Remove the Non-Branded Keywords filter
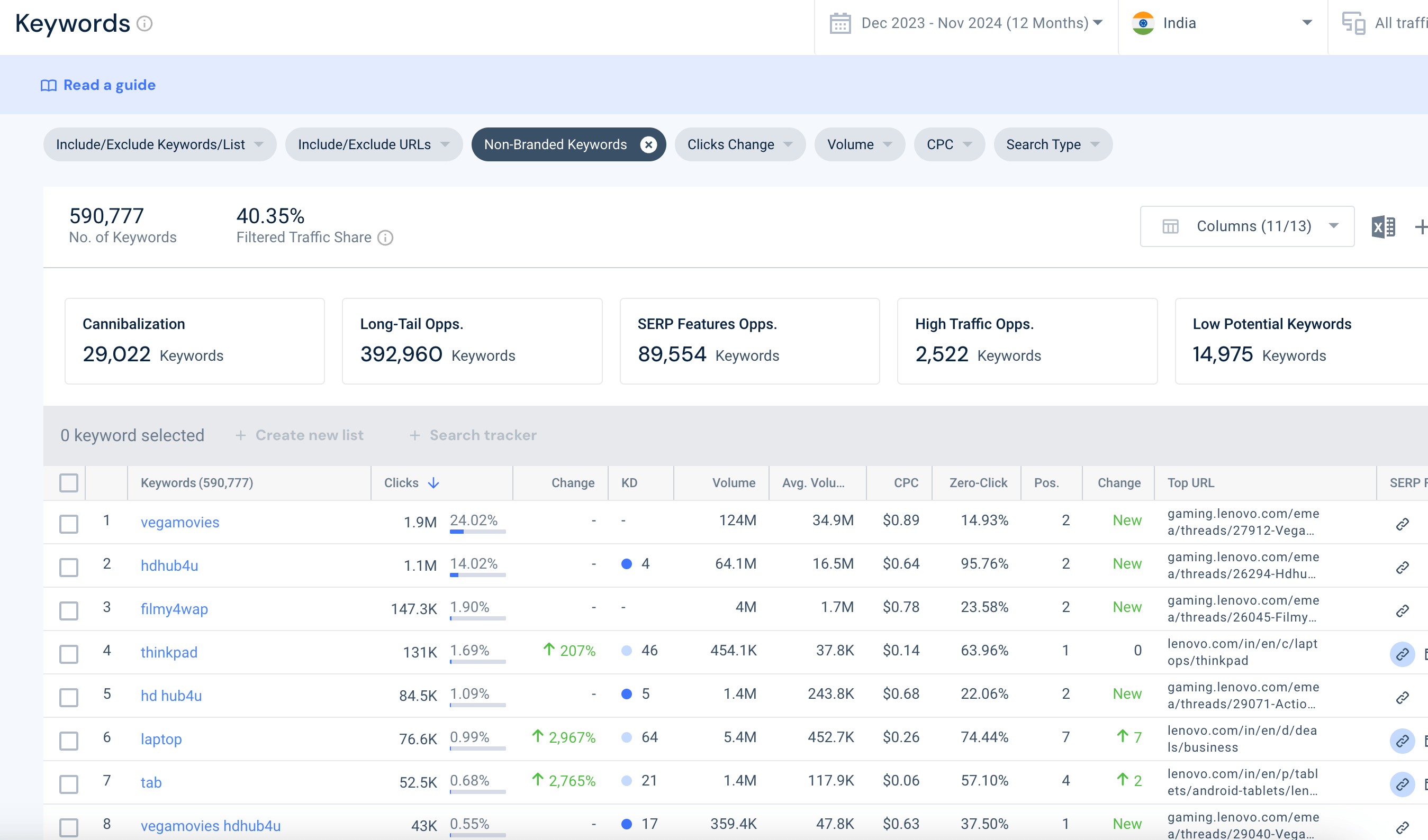The width and height of the screenshot is (1428, 840). pyautogui.click(x=649, y=144)
